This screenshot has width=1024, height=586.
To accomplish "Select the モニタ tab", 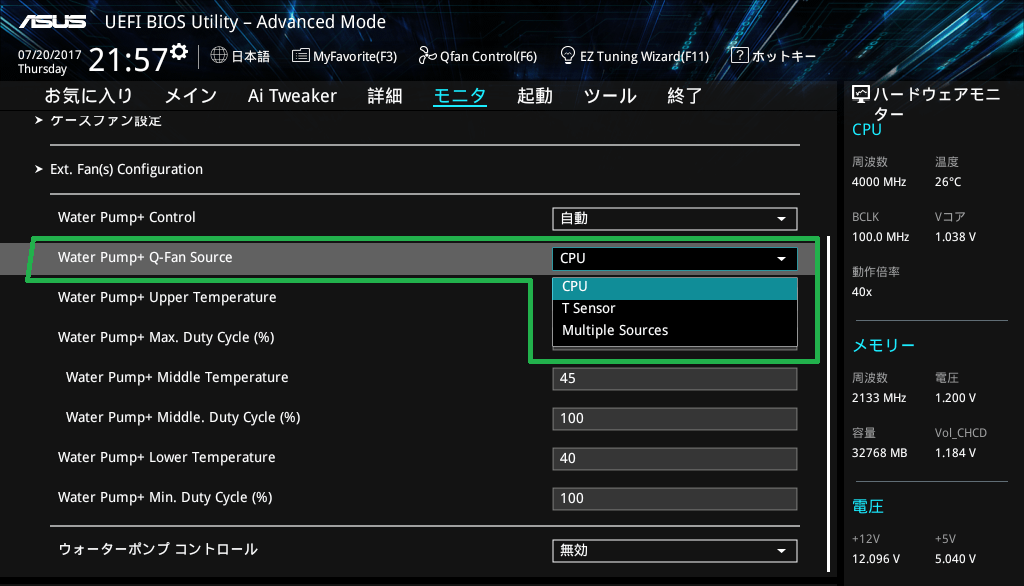I will tap(460, 96).
